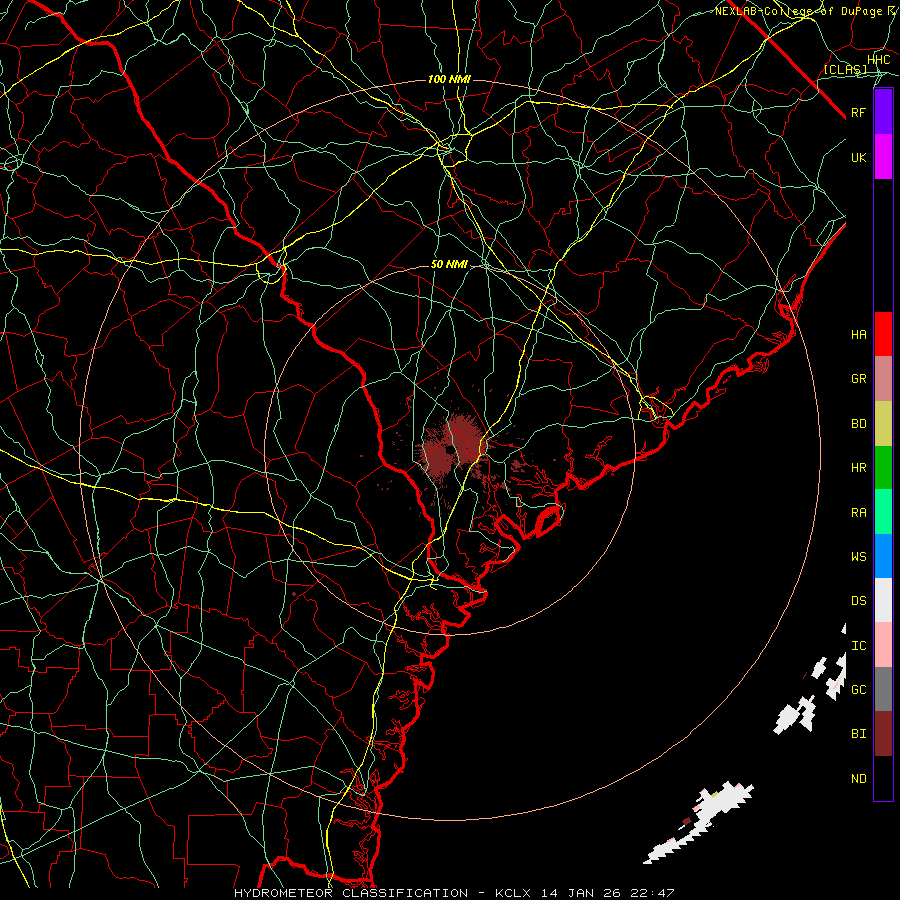Click the UK legend label
The width and height of the screenshot is (900, 900).
[x=859, y=157]
